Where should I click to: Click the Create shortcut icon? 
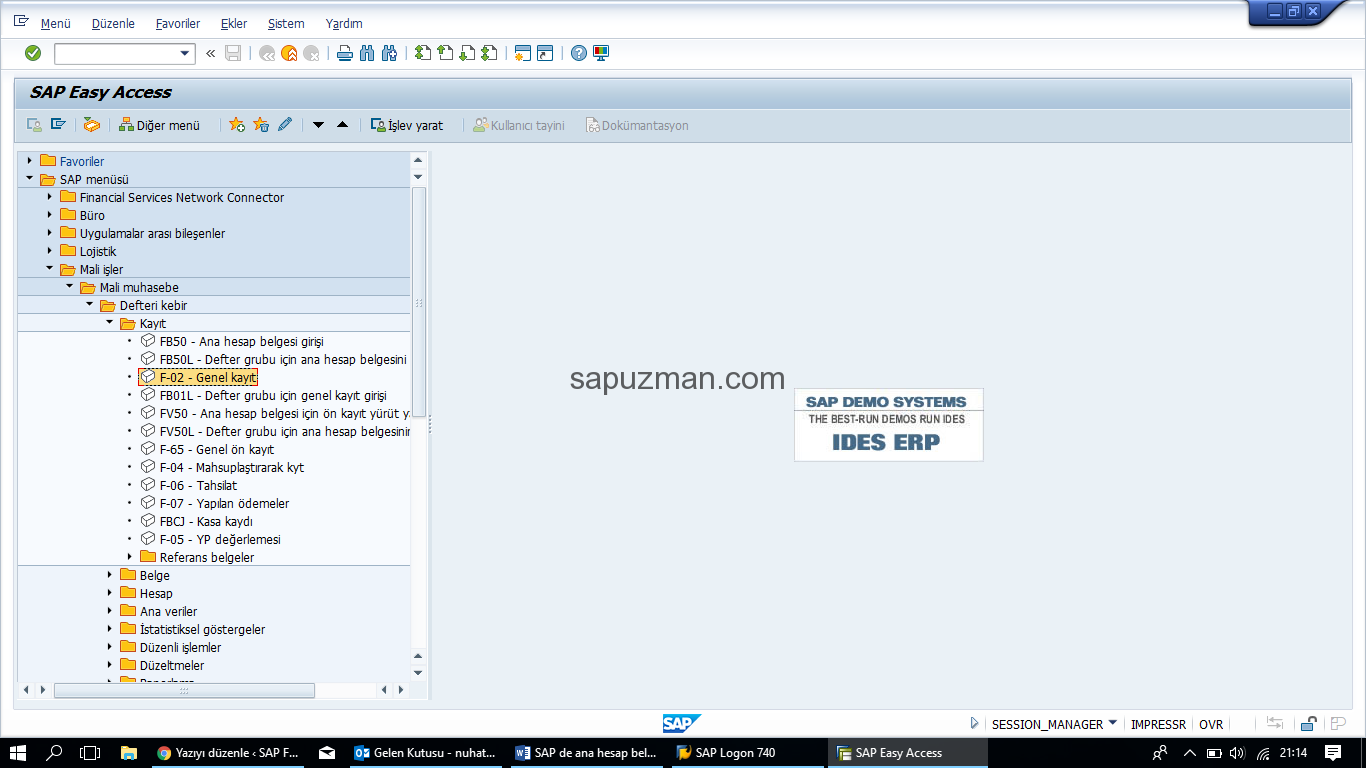click(x=545, y=53)
